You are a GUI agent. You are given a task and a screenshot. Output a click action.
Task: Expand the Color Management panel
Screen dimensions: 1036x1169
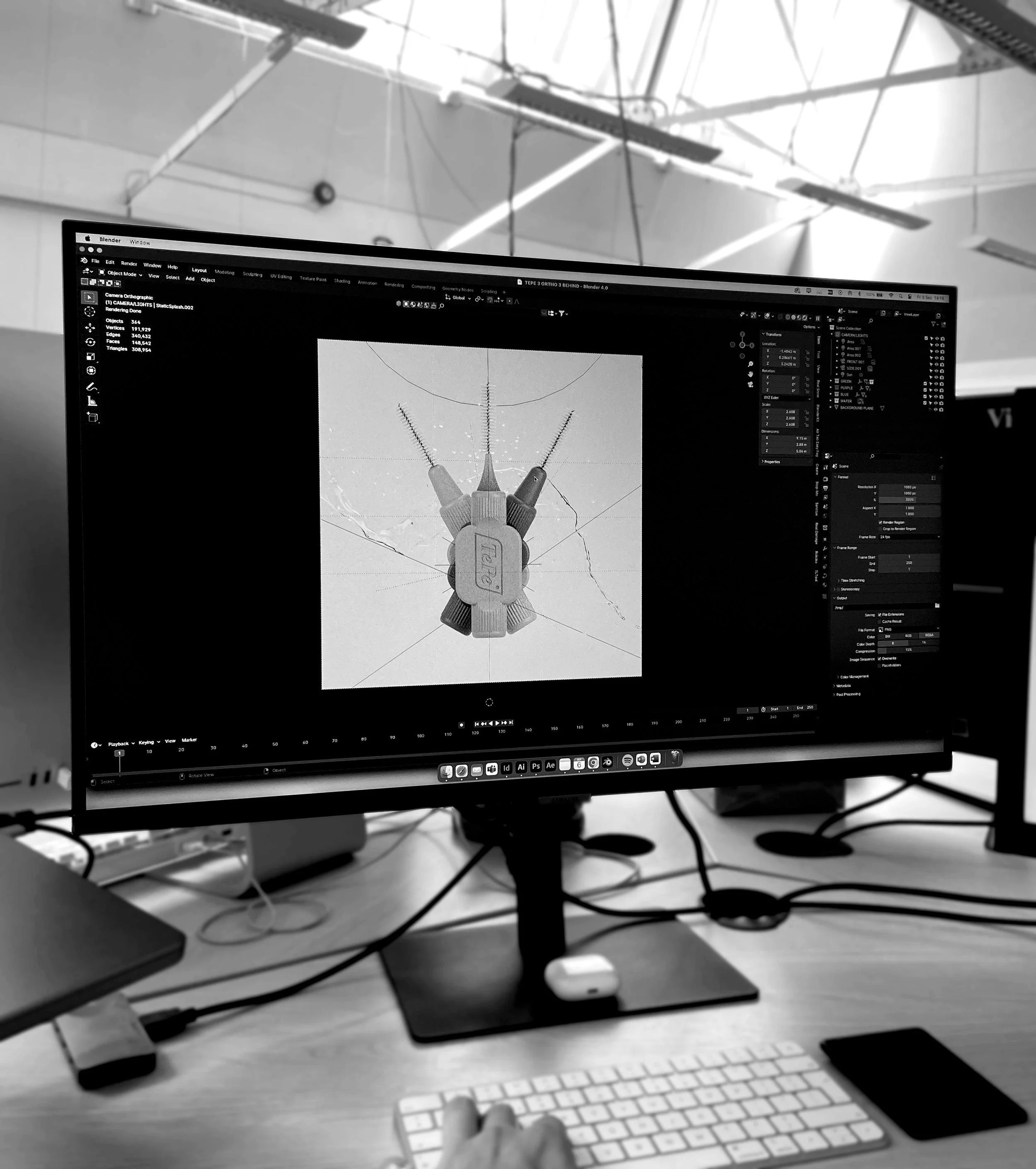(x=854, y=677)
